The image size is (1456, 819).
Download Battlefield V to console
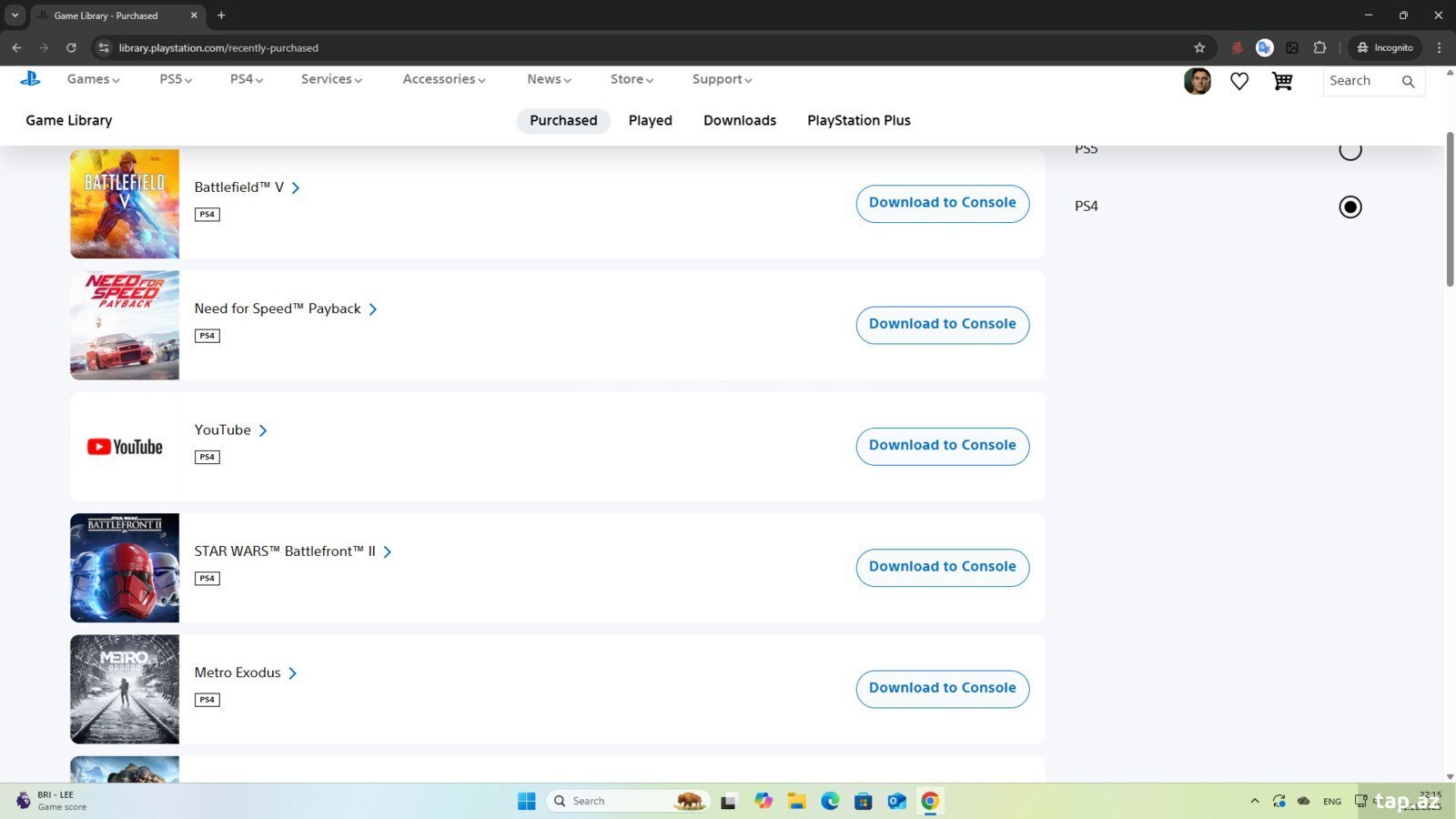click(943, 203)
